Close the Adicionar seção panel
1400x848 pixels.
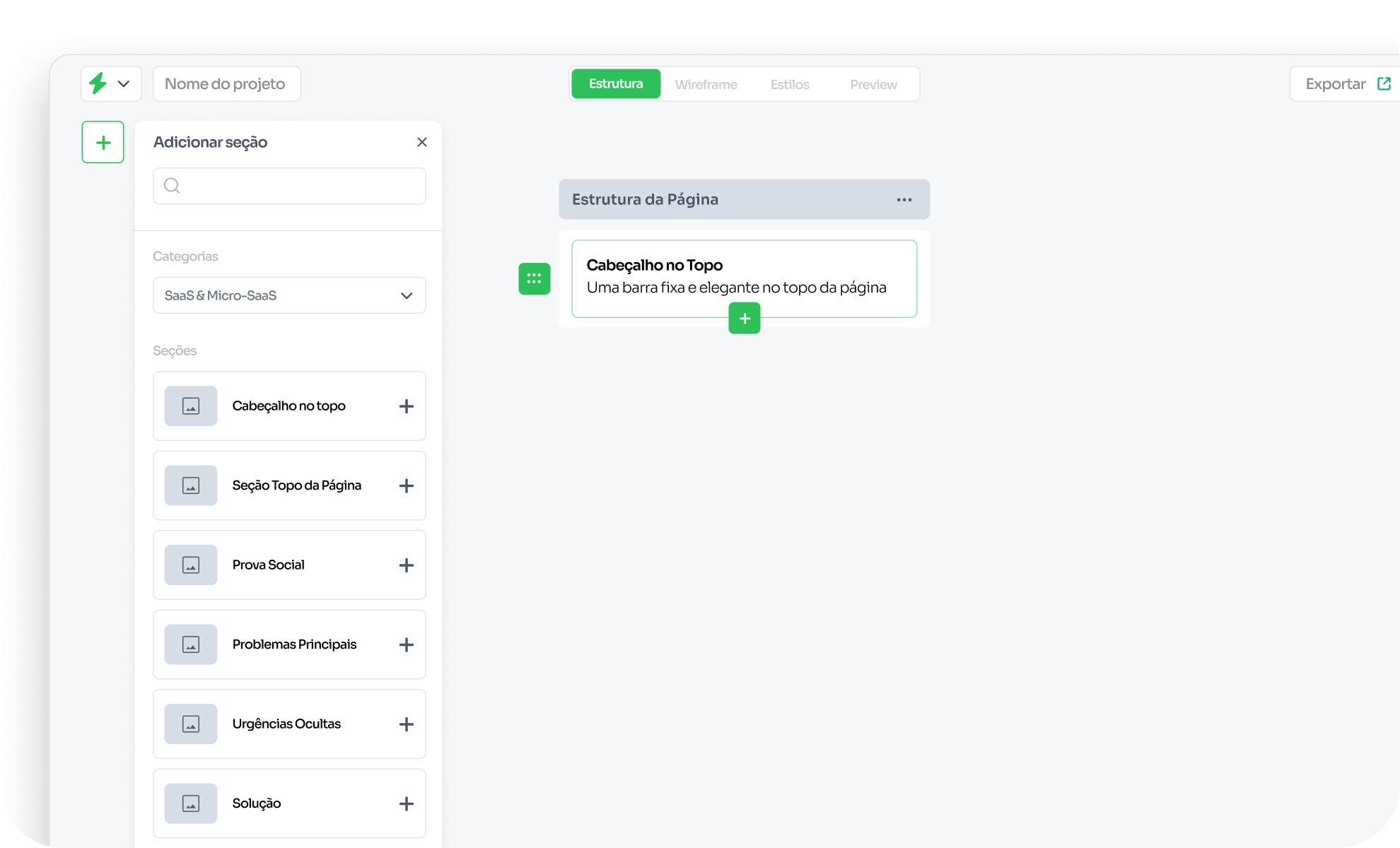(422, 142)
